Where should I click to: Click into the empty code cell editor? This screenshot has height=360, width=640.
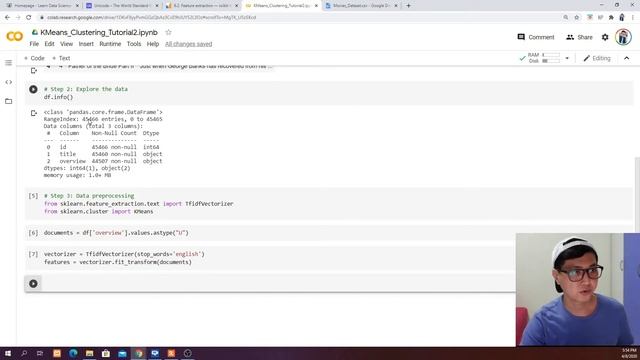click(278, 283)
